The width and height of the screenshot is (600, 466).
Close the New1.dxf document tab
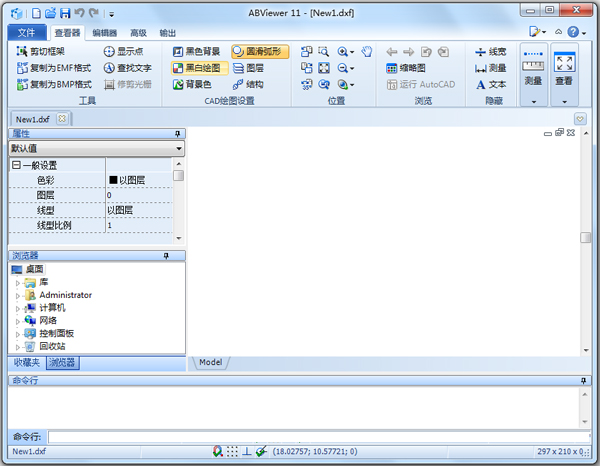pyautogui.click(x=62, y=119)
